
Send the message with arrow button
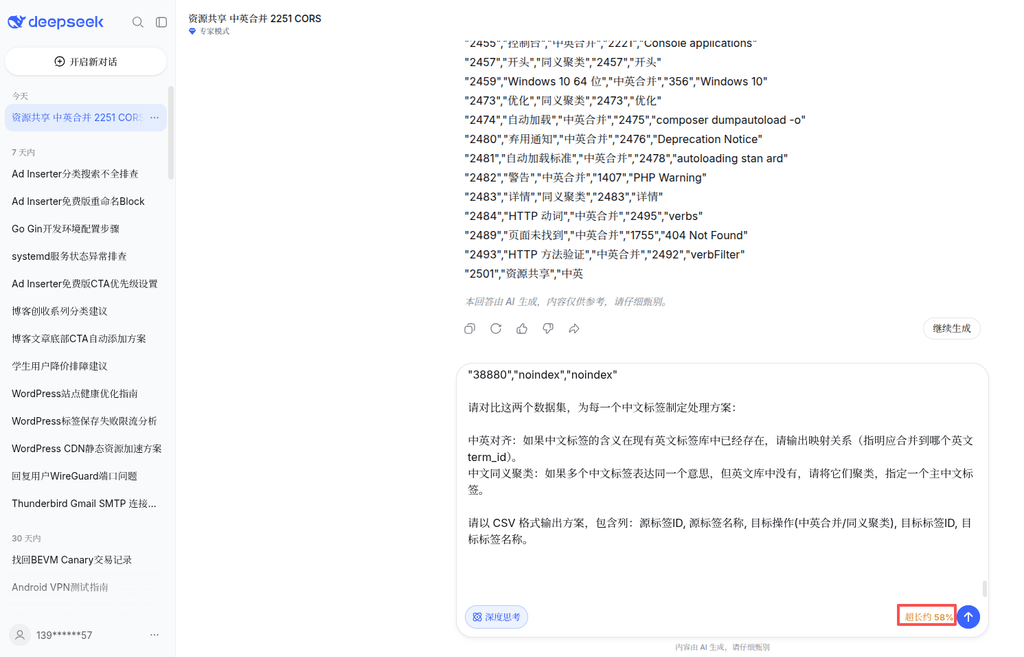pos(968,617)
